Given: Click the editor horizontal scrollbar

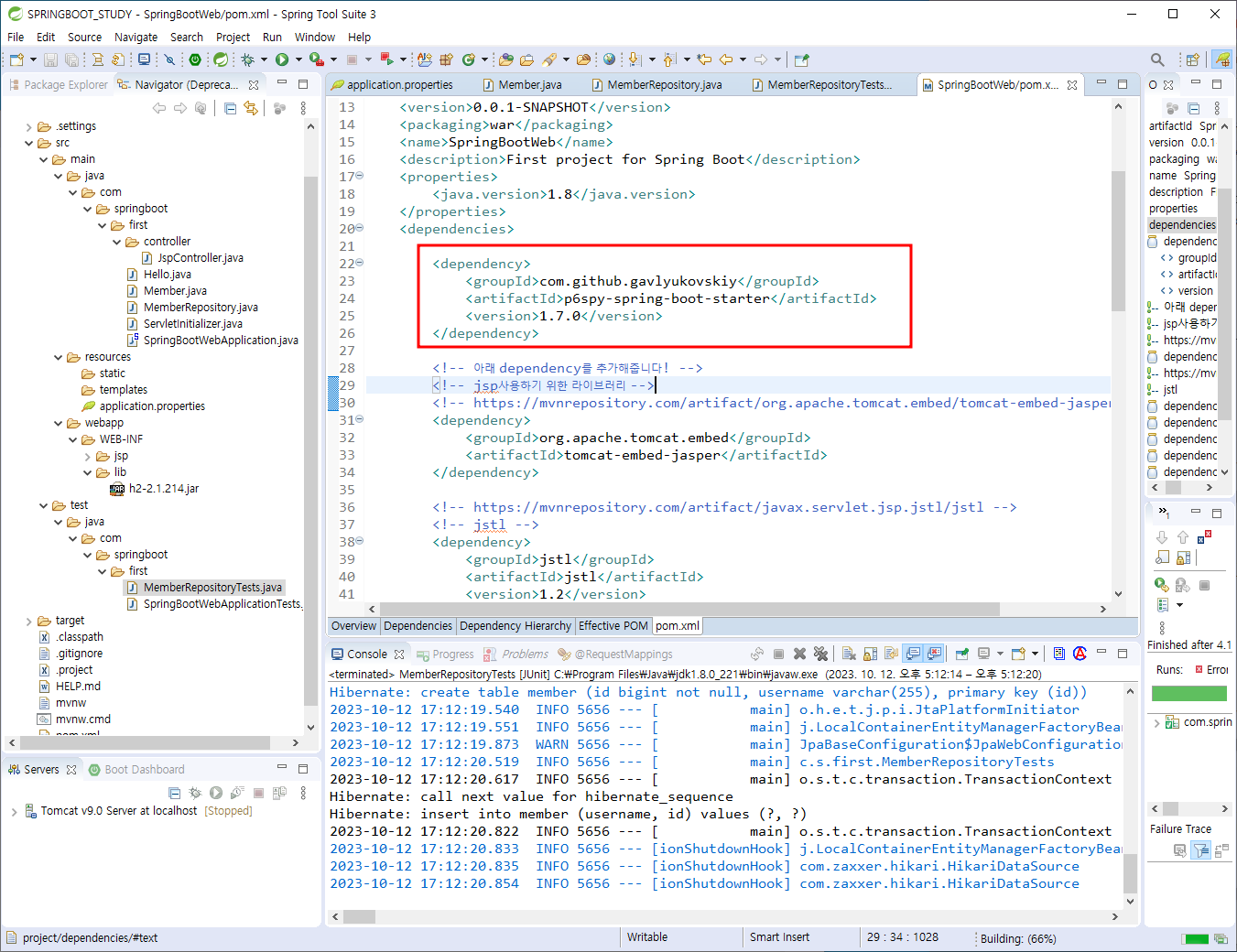Looking at the screenshot, I should (689, 609).
